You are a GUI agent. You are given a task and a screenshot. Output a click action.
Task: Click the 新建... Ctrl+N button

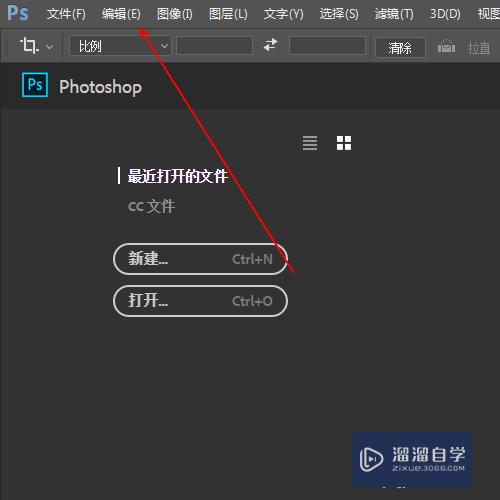(x=200, y=259)
